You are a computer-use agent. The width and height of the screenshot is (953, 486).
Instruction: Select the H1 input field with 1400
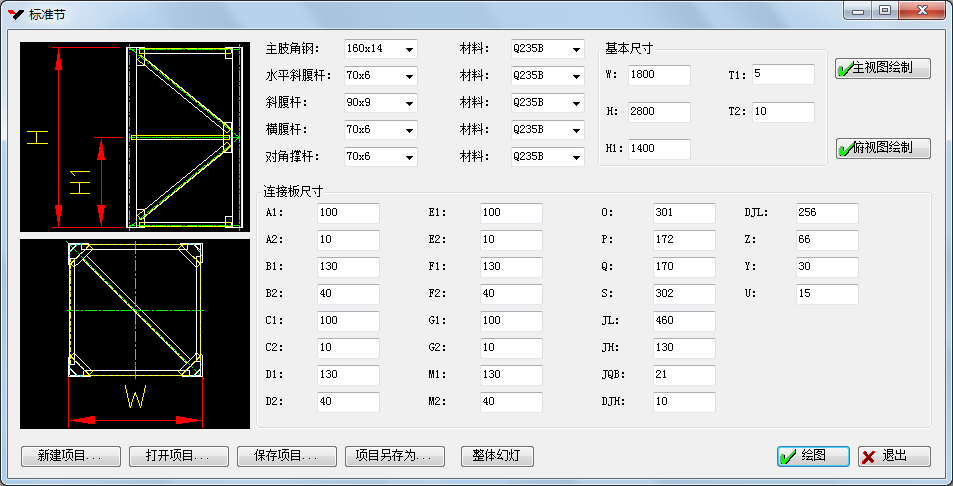[659, 148]
